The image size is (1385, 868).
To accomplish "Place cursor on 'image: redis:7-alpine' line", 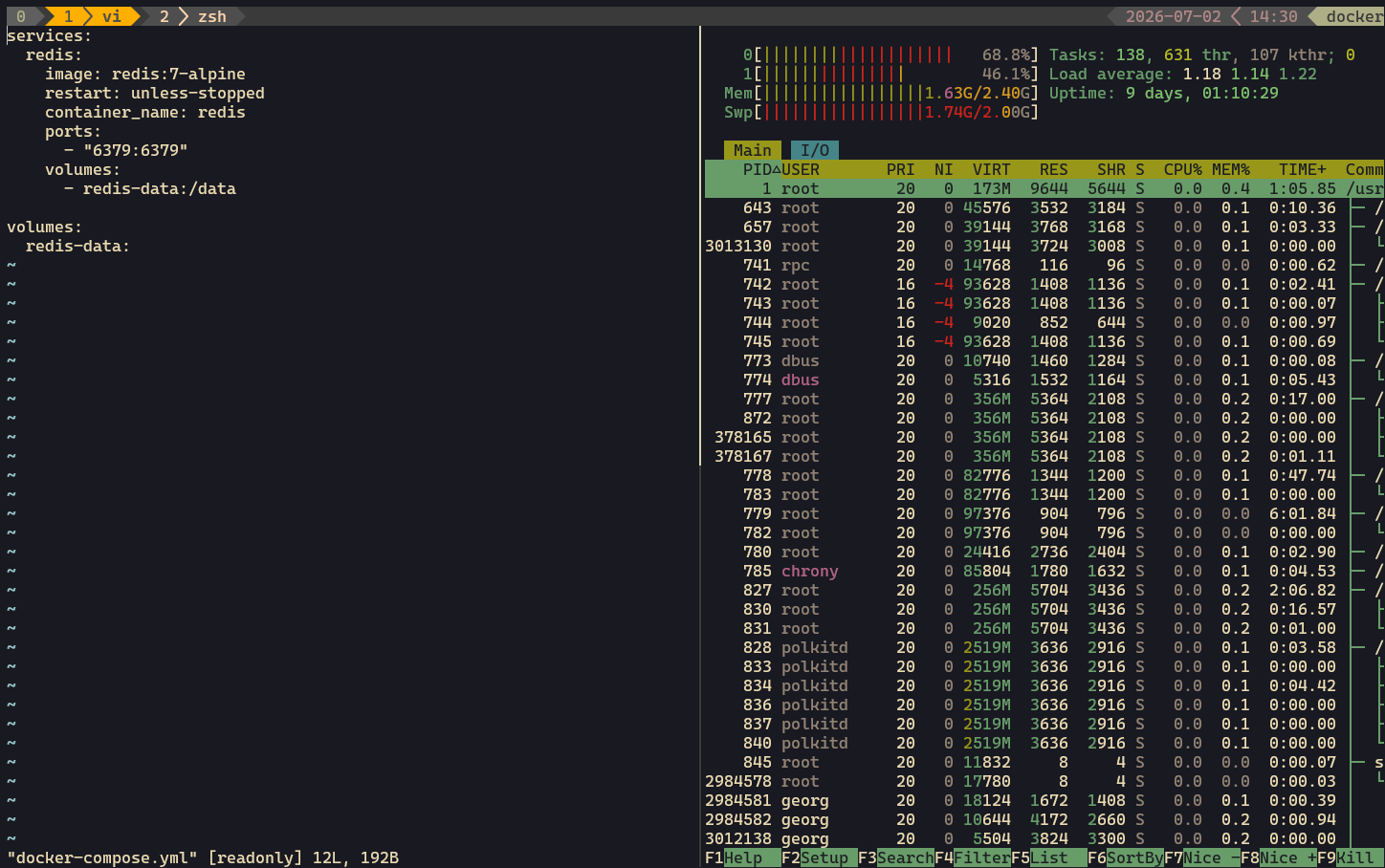I will (145, 74).
